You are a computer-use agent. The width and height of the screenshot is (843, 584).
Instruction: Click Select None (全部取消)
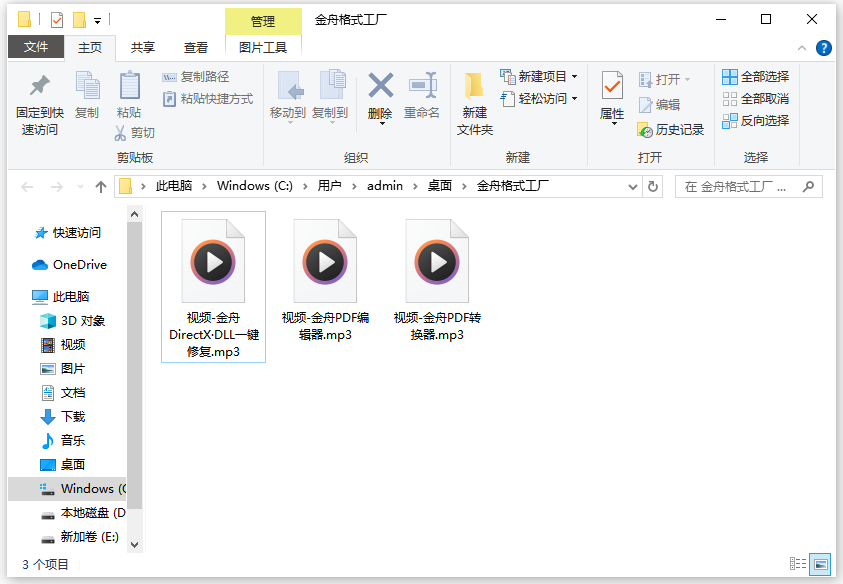click(755, 99)
